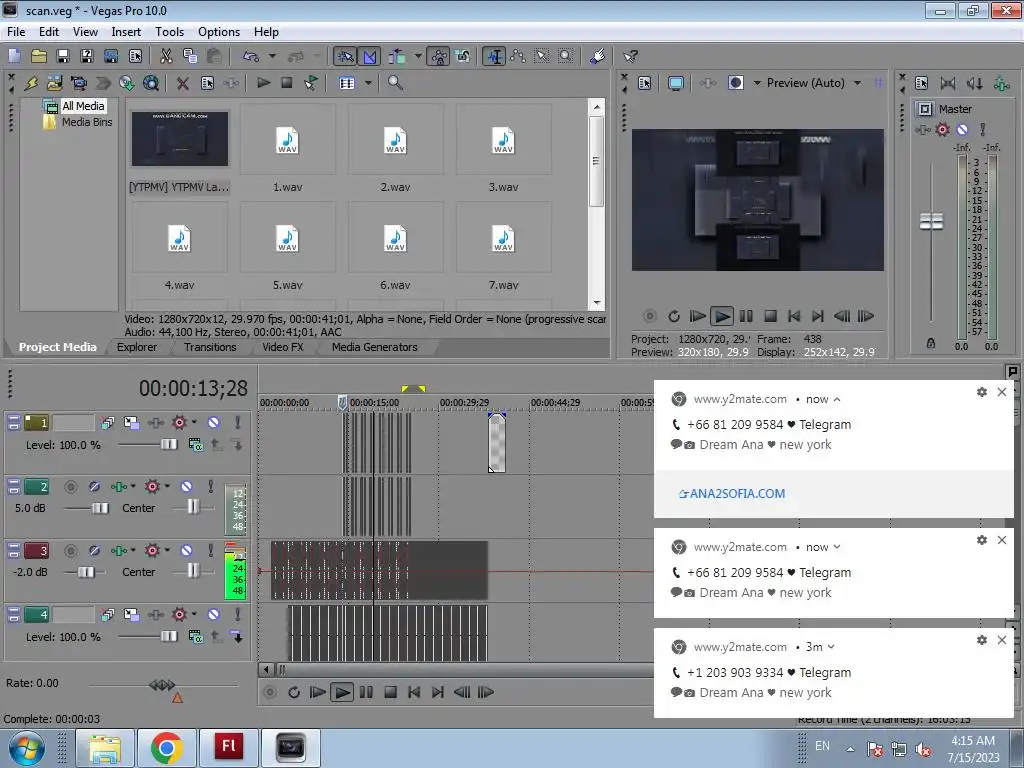Solo audio track 2

pos(210,487)
